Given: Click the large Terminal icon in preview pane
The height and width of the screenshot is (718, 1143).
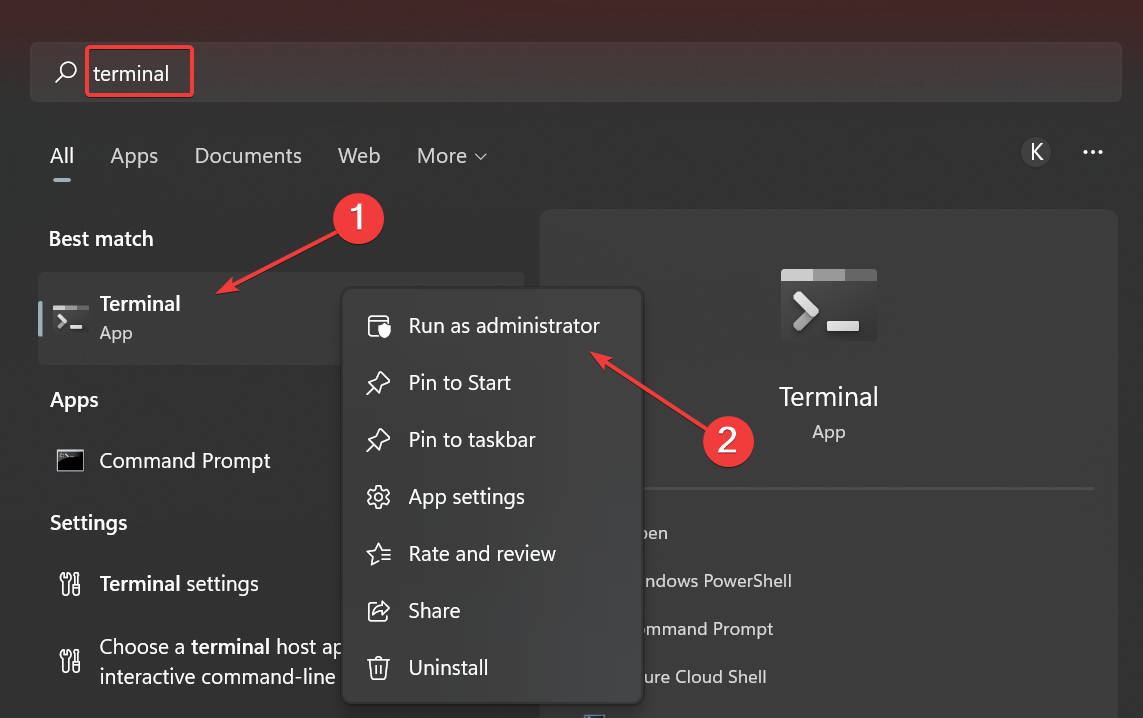Looking at the screenshot, I should [x=829, y=305].
